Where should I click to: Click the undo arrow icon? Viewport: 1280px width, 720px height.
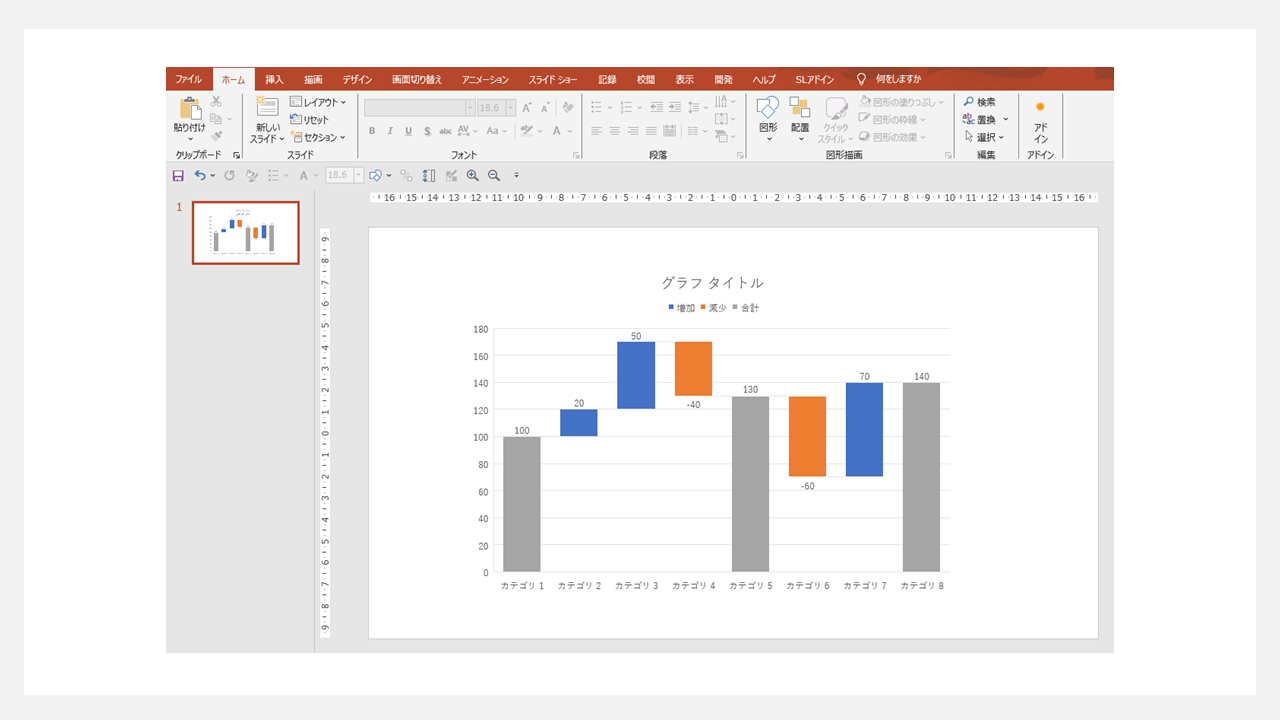click(200, 175)
